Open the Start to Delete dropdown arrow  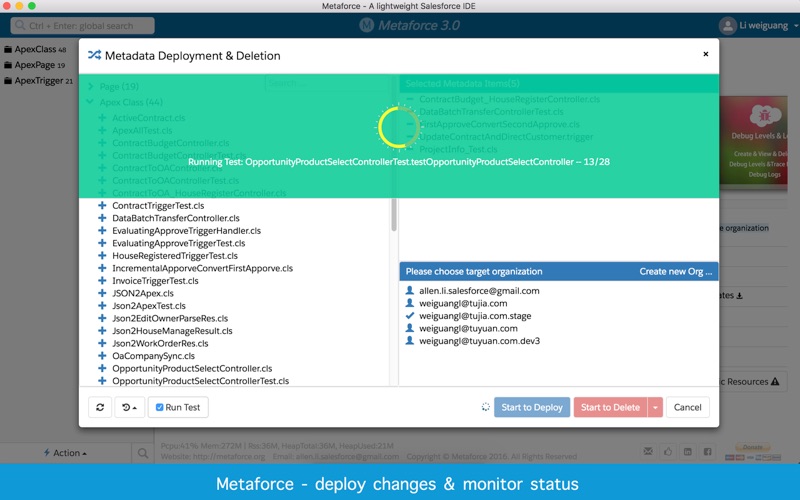click(x=655, y=407)
